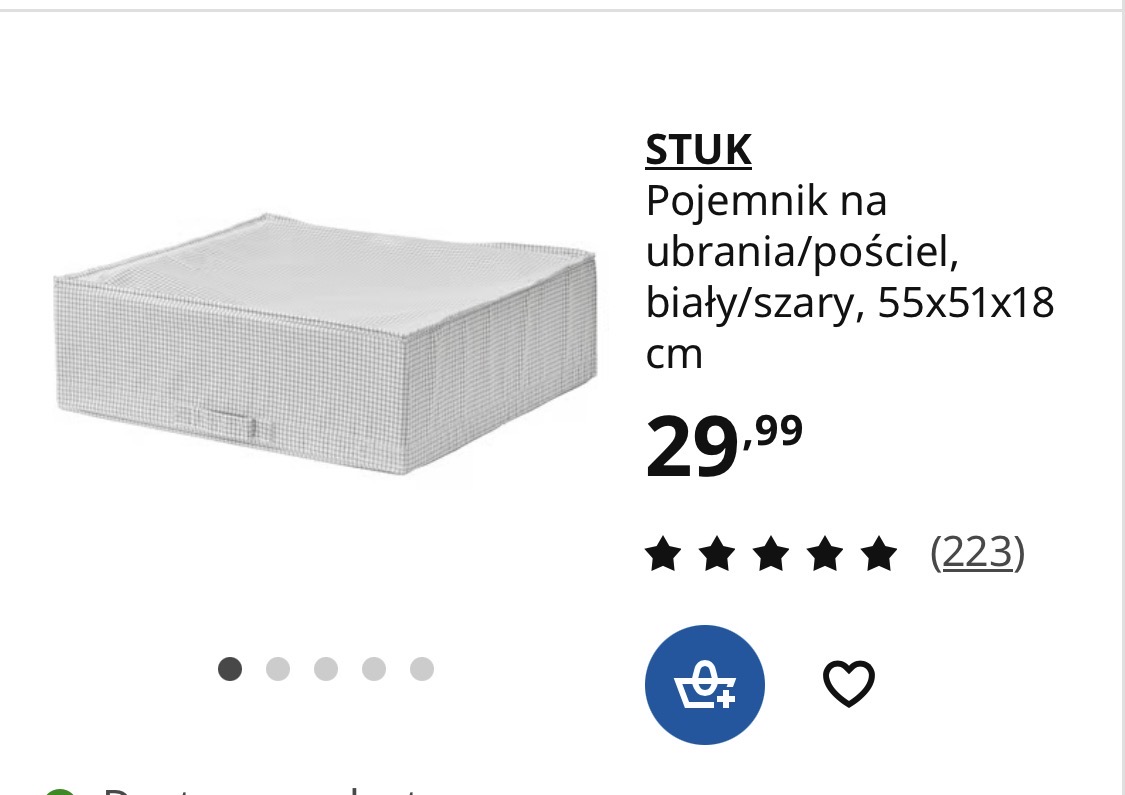Go to the last carousel image dot
The height and width of the screenshot is (795, 1125).
pos(422,669)
